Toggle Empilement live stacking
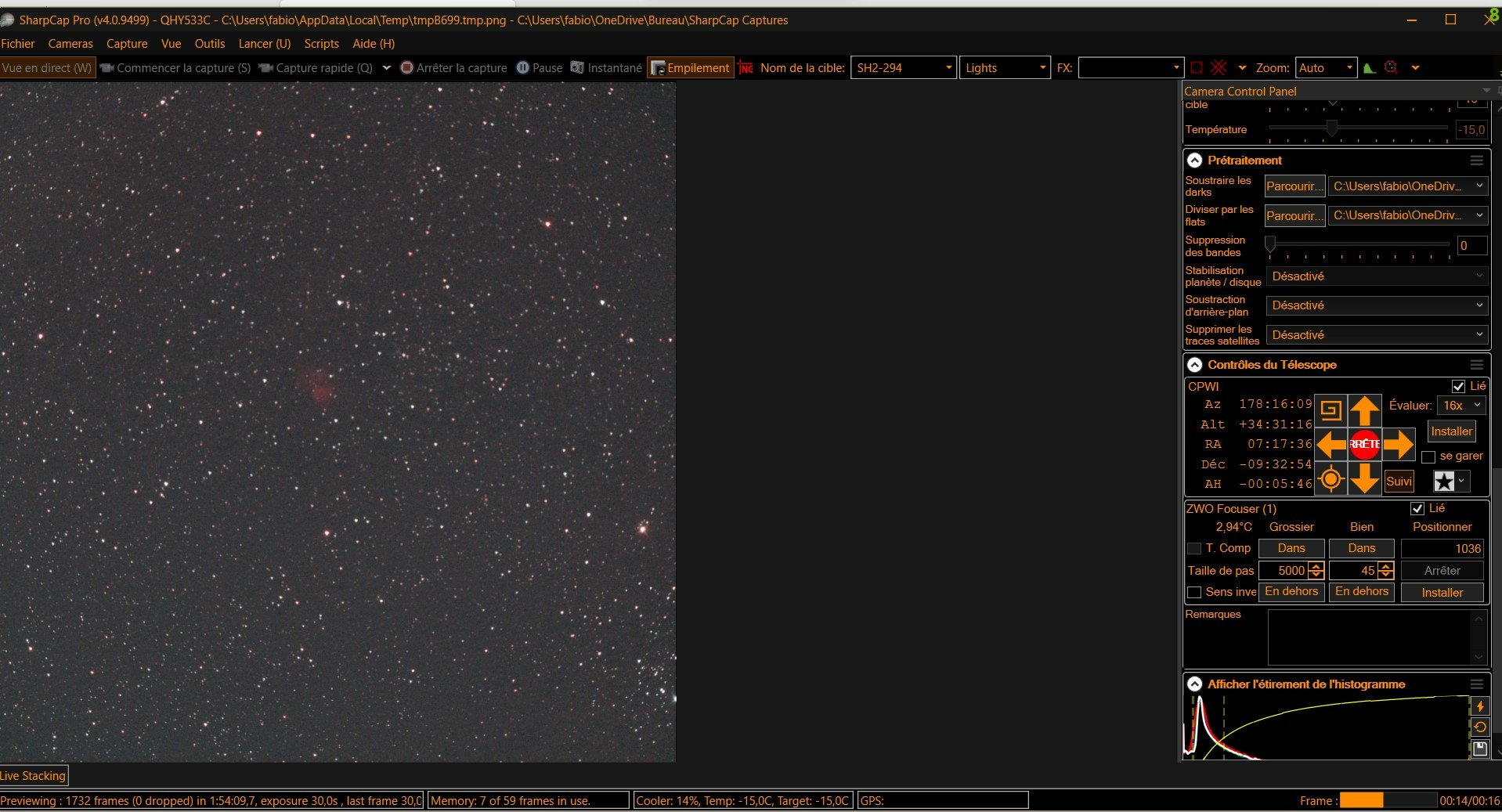 click(x=690, y=68)
